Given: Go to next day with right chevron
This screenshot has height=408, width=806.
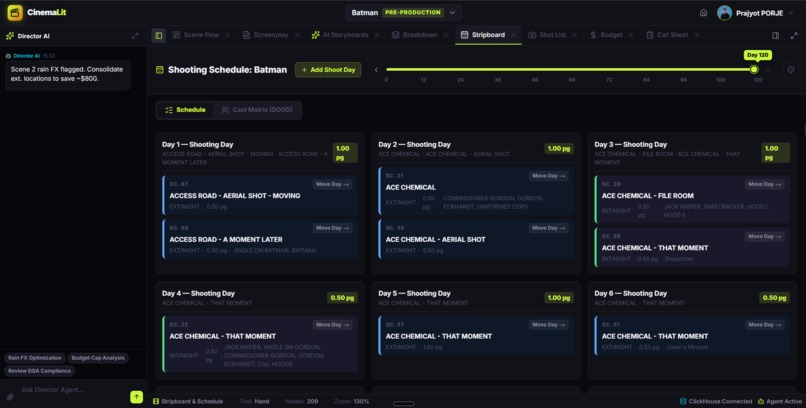Looking at the screenshot, I should [768, 70].
